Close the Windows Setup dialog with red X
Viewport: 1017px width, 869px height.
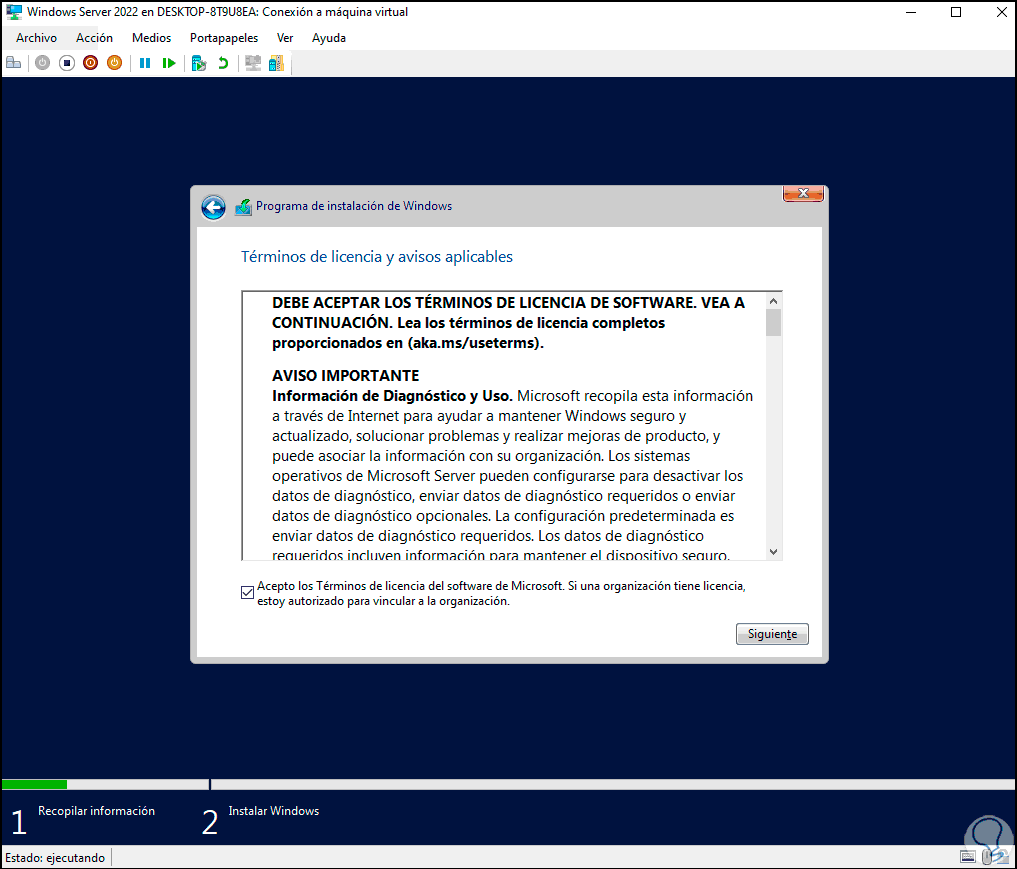tap(803, 193)
